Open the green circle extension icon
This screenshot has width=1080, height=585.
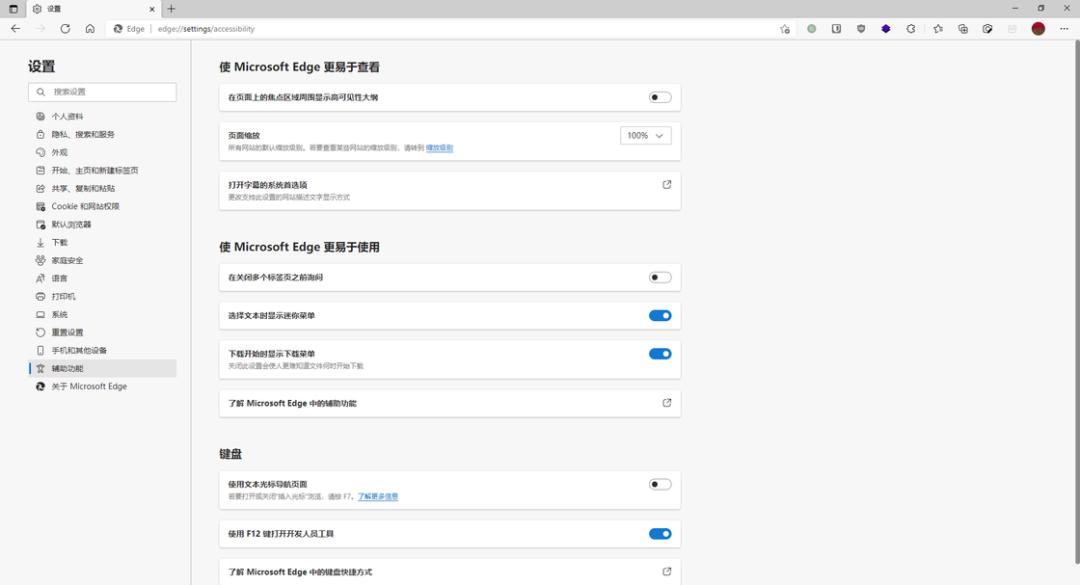point(811,29)
